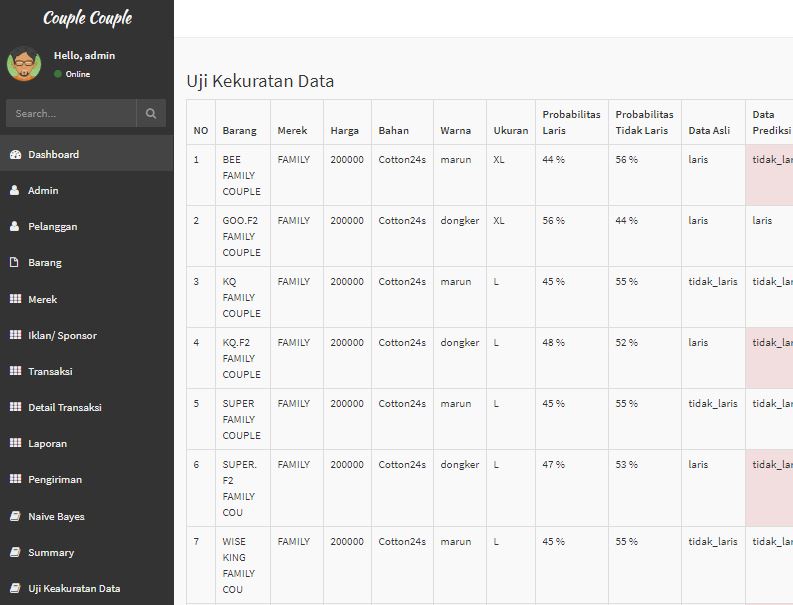Click the pink Data Prediksi cell in row 1
Viewport: 793px width, 605px height.
pos(769,175)
